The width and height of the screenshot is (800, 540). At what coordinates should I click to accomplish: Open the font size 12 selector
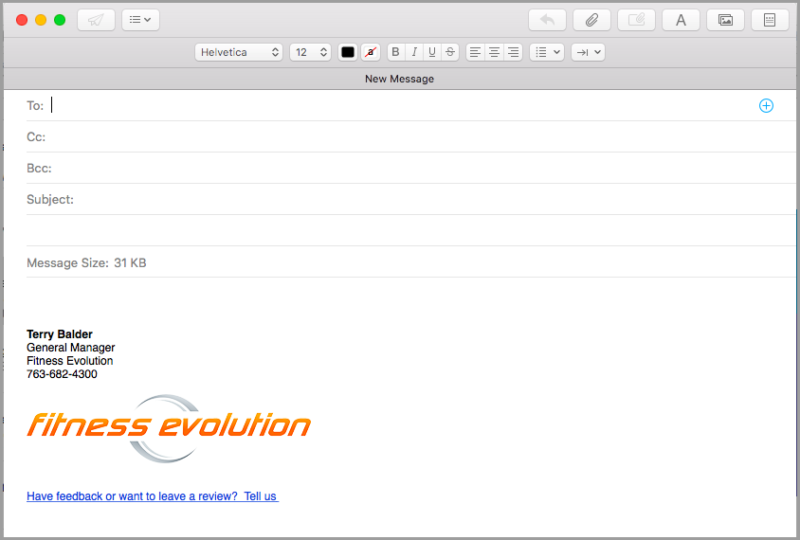click(310, 52)
